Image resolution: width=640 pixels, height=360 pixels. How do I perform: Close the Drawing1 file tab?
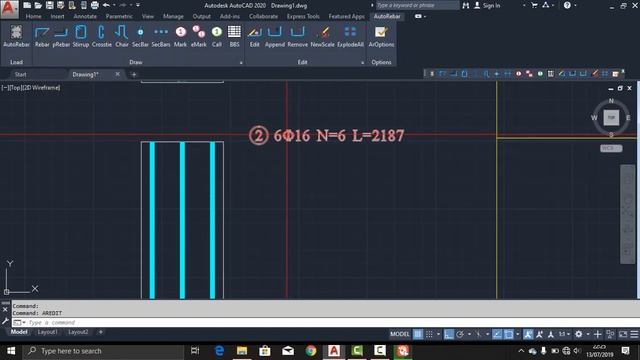tap(118, 74)
